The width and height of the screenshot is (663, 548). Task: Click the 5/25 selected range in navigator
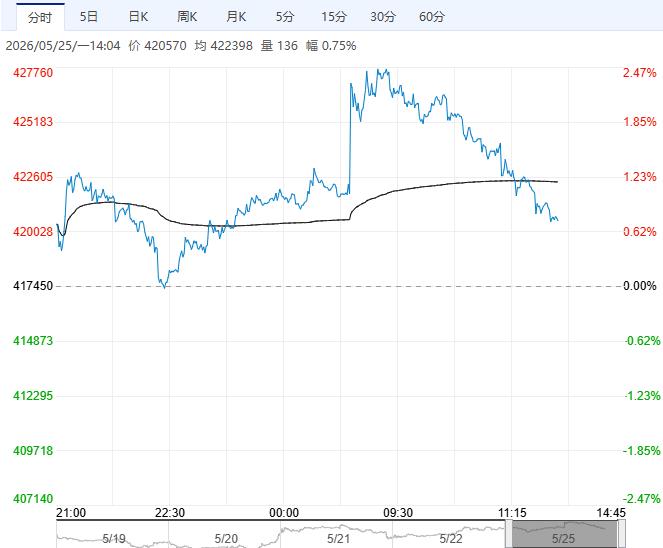click(565, 534)
